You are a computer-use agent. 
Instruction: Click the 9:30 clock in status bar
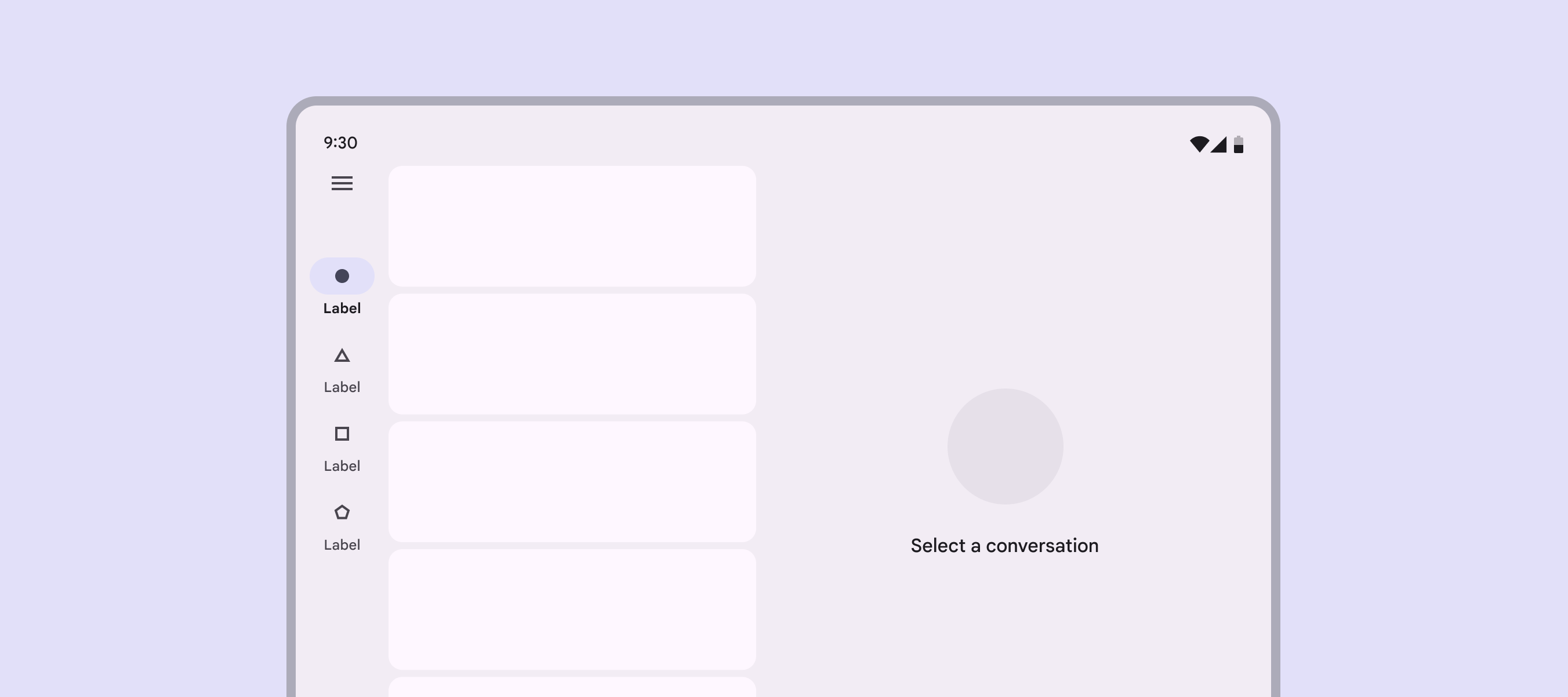coord(340,143)
